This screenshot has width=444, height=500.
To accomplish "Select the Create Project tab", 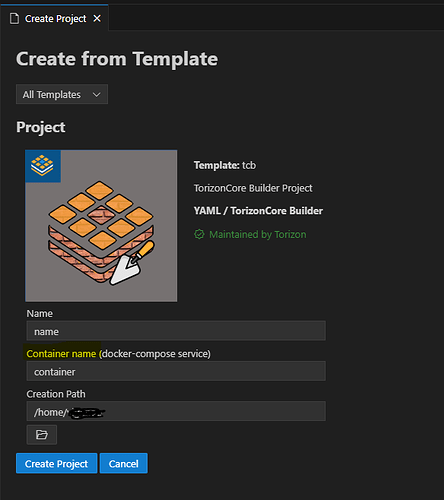I will [55, 19].
